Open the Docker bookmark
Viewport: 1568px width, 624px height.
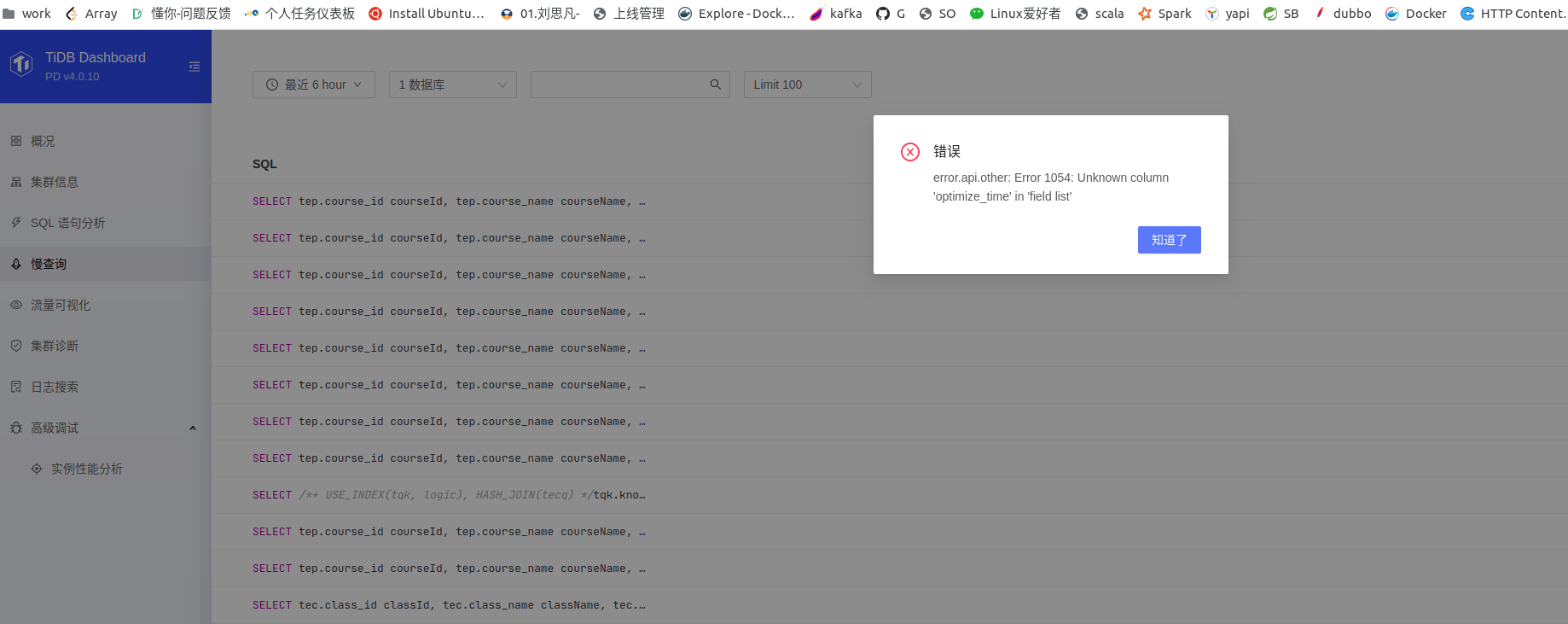tap(1416, 14)
